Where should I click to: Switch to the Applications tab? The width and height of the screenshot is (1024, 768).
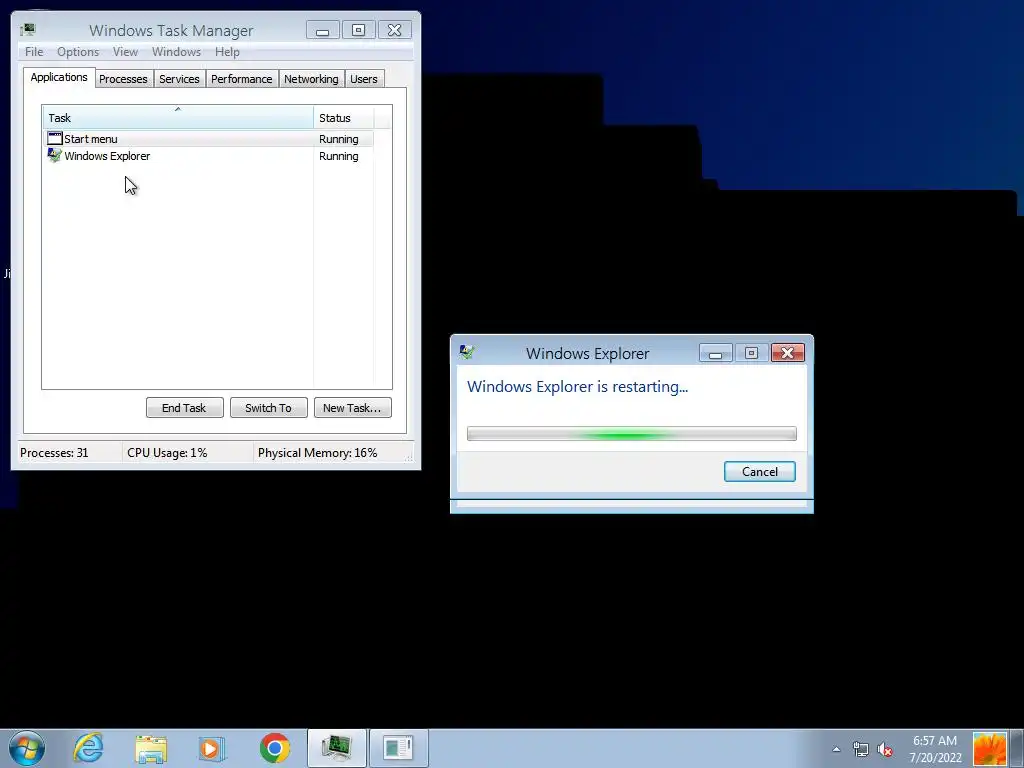[59, 77]
